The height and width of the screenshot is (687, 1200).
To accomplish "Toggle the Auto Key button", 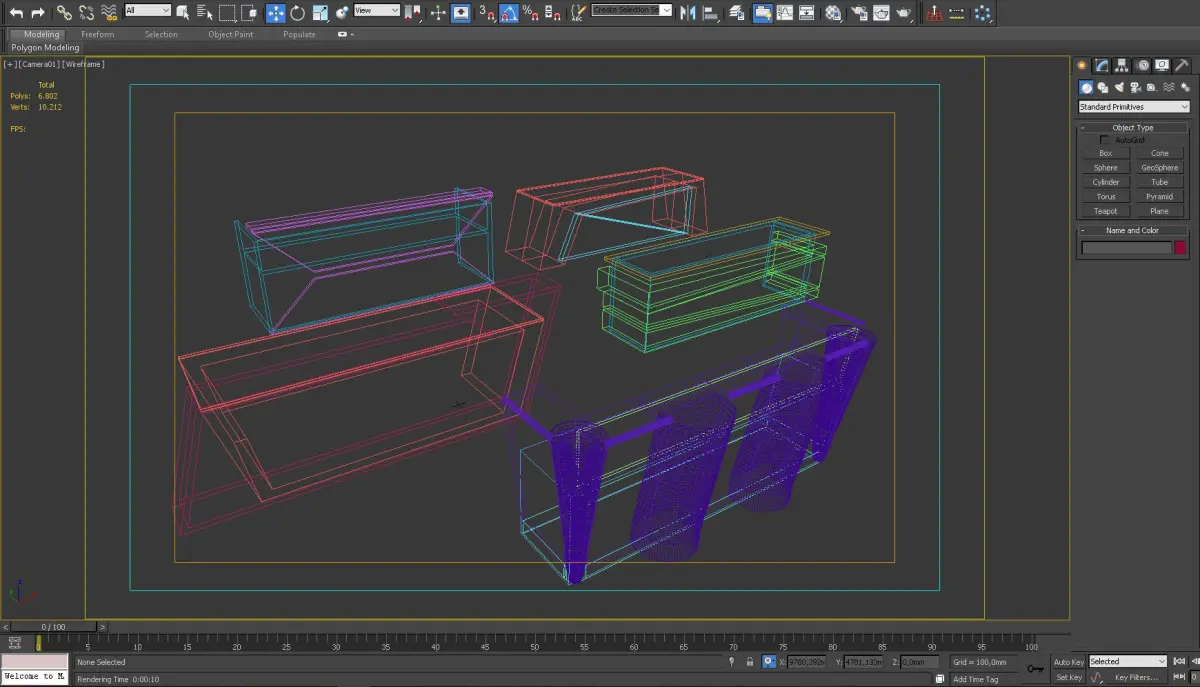I will point(1068,662).
